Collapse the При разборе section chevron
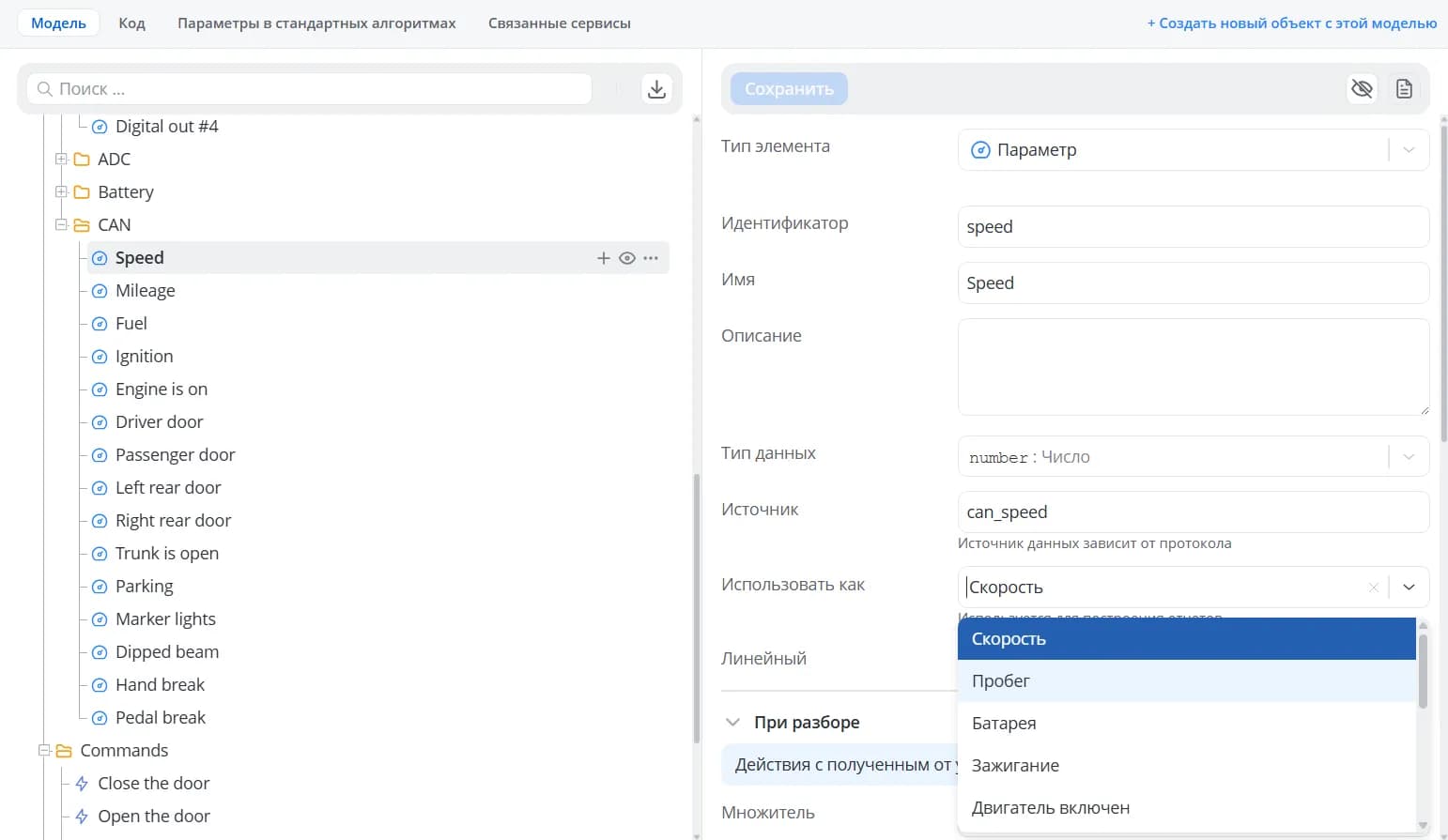 pyautogui.click(x=732, y=723)
